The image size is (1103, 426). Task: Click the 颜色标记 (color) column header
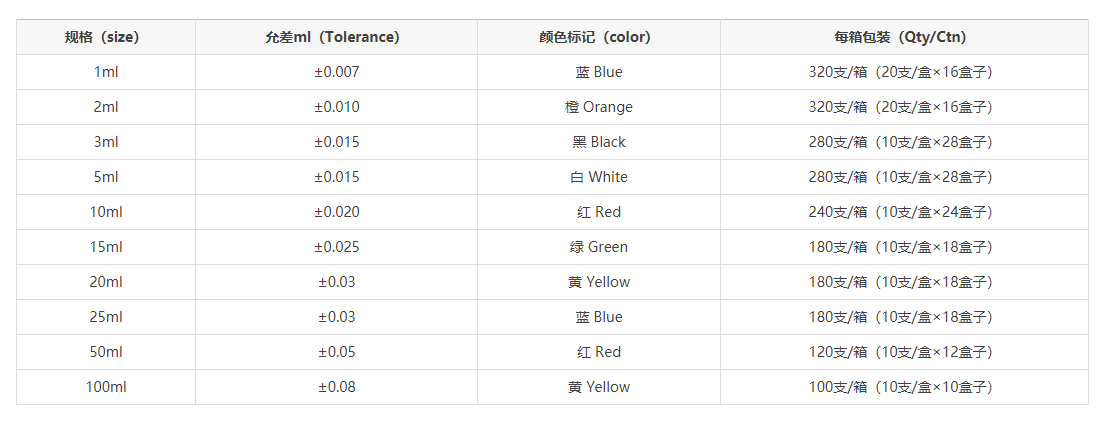tap(599, 37)
